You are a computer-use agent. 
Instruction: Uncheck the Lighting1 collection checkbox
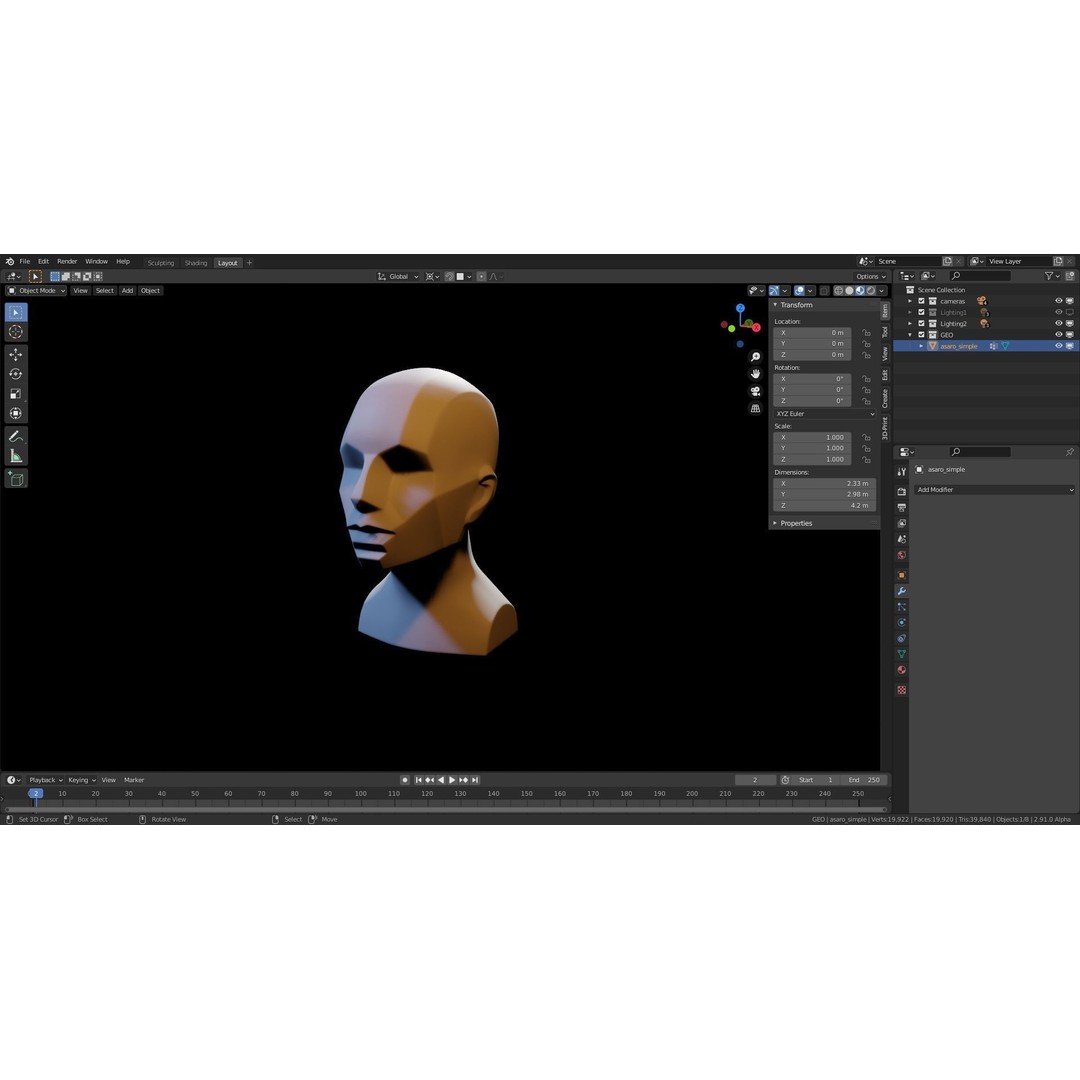pos(921,312)
